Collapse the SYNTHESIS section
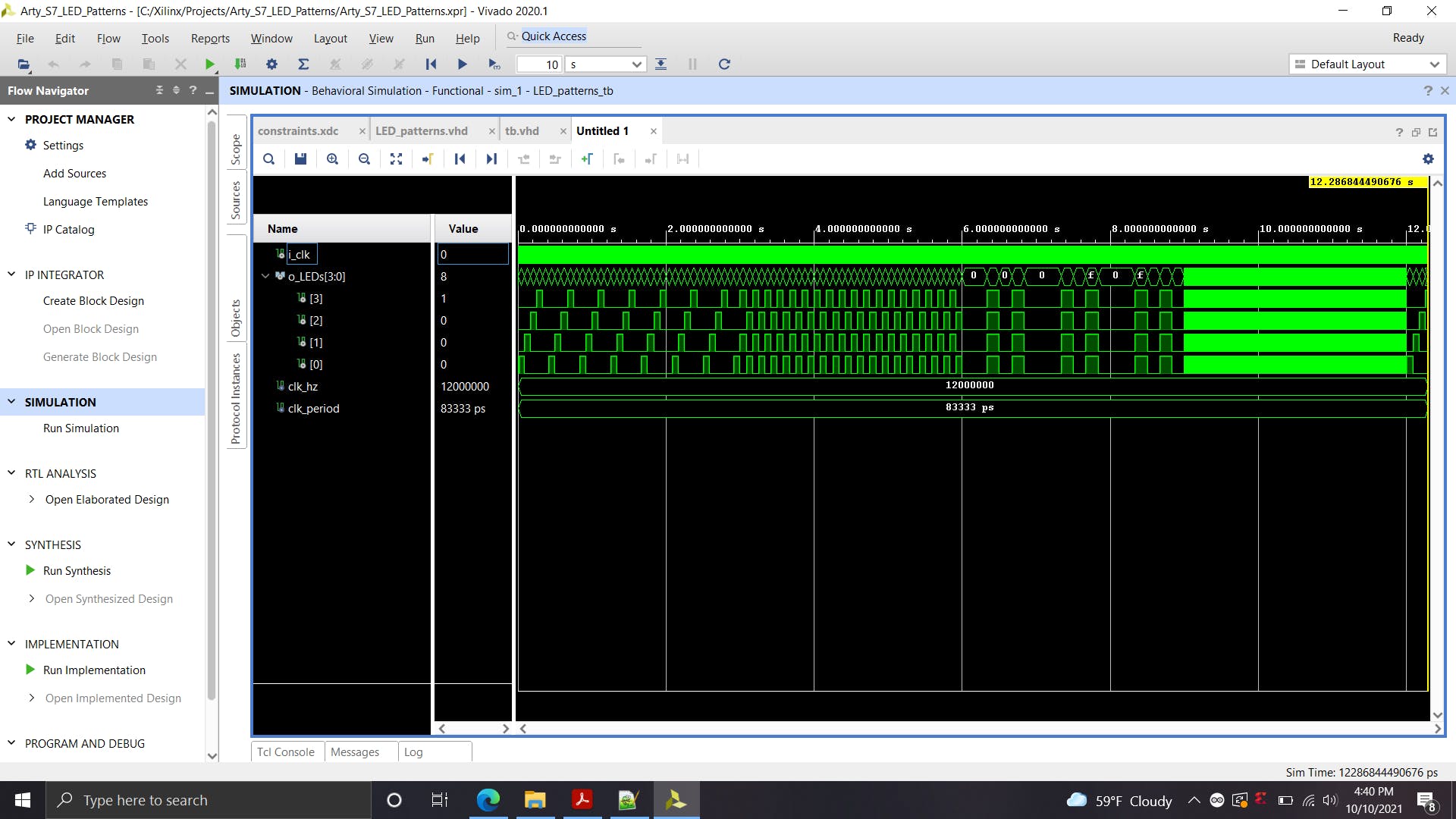This screenshot has width=1456, height=819. click(x=11, y=544)
